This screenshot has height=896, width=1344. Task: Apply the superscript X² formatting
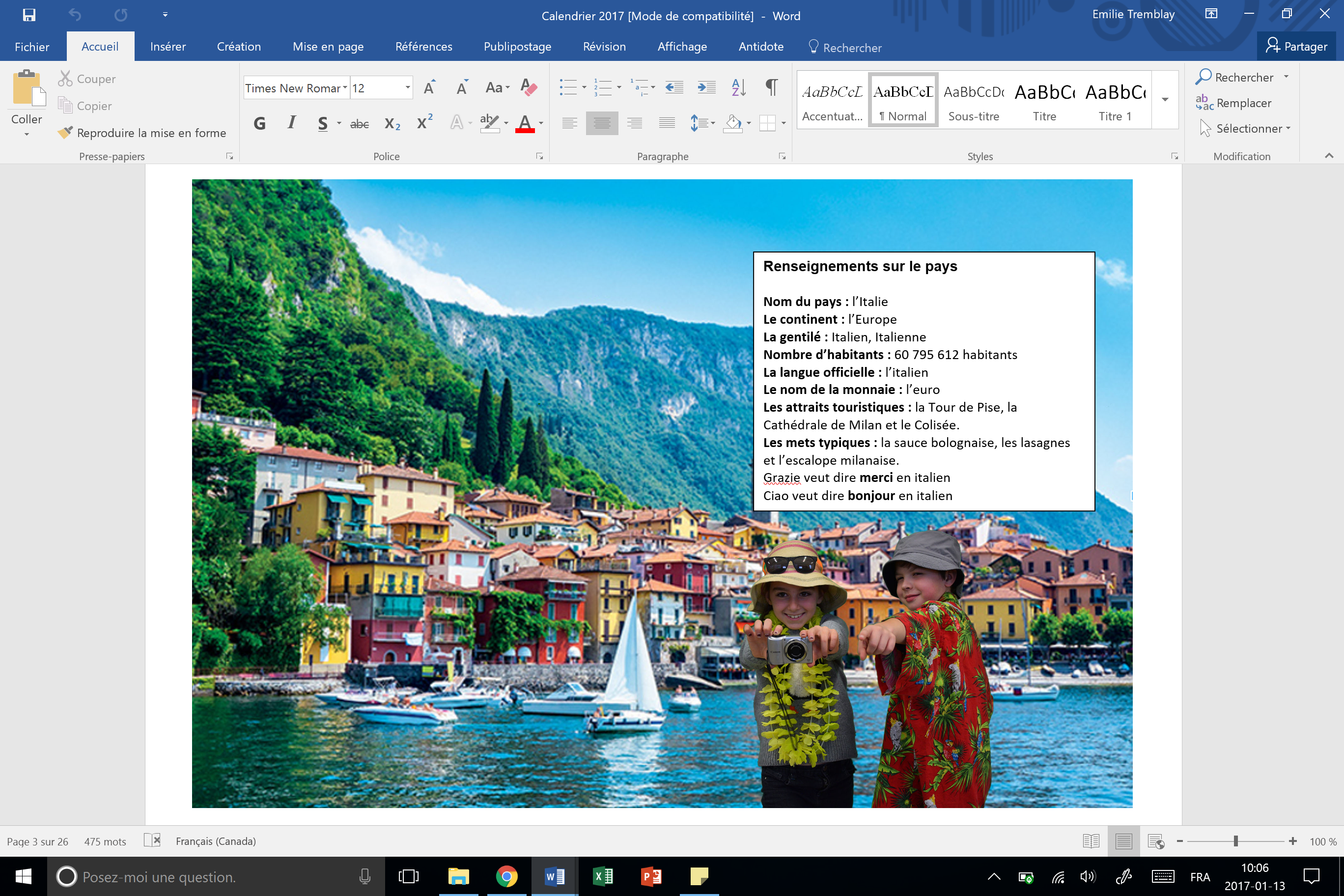424,123
